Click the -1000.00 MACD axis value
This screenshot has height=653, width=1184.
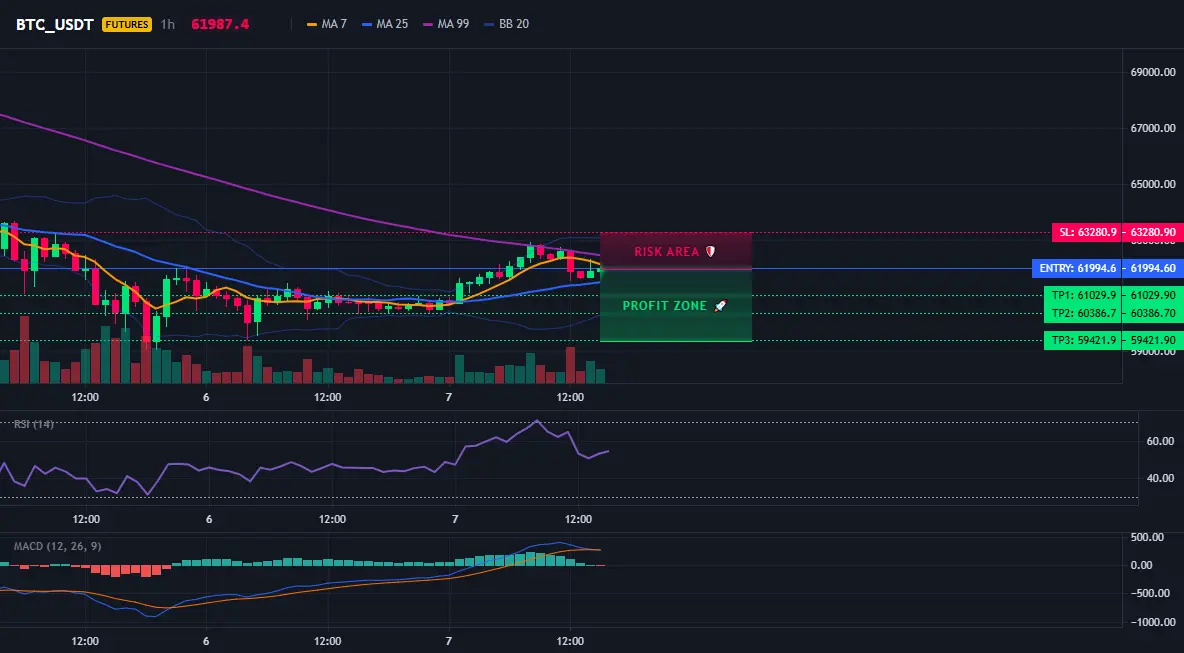(1153, 622)
